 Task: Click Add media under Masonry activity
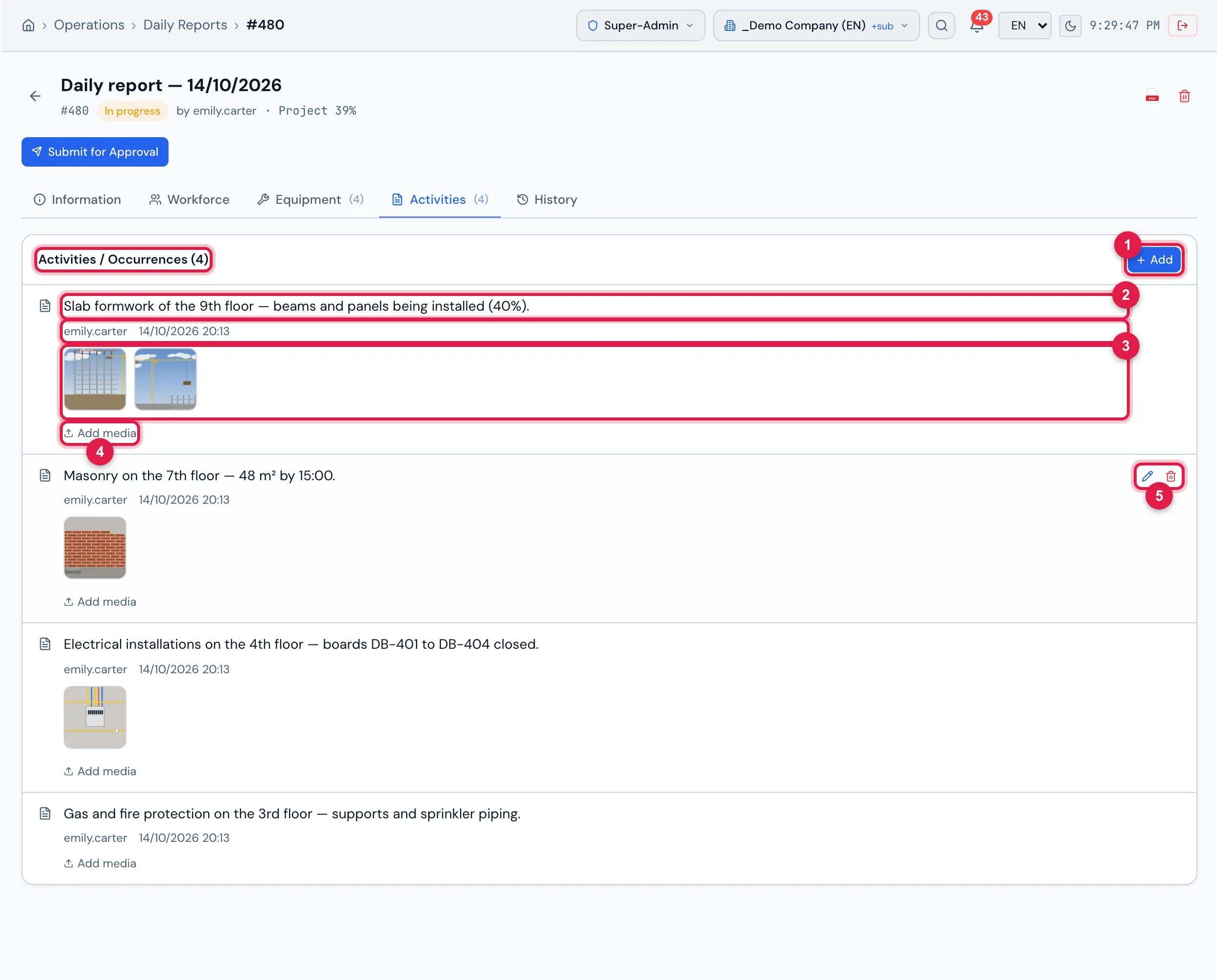pyautogui.click(x=100, y=602)
